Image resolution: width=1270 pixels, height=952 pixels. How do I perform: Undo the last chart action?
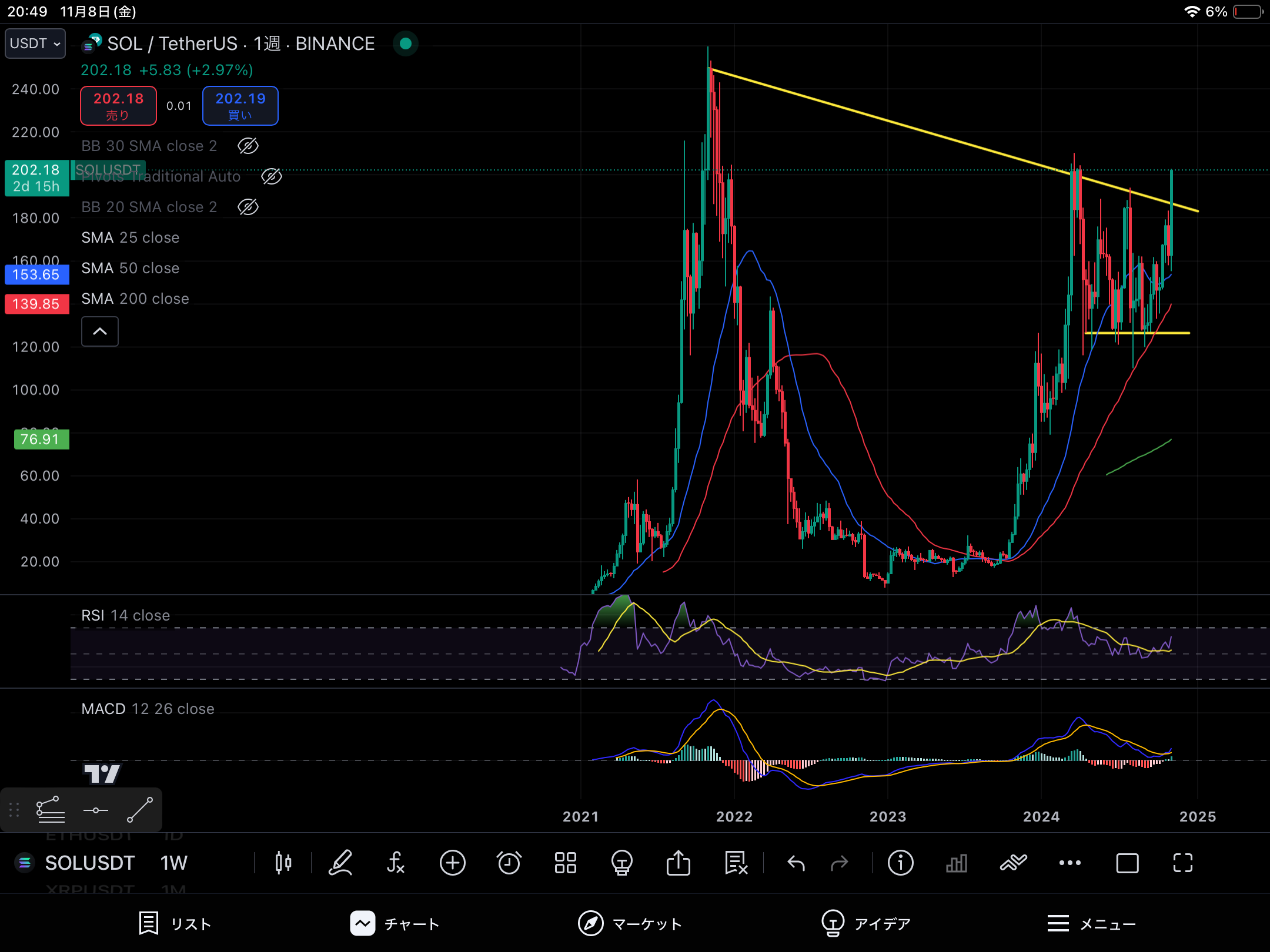pyautogui.click(x=796, y=863)
